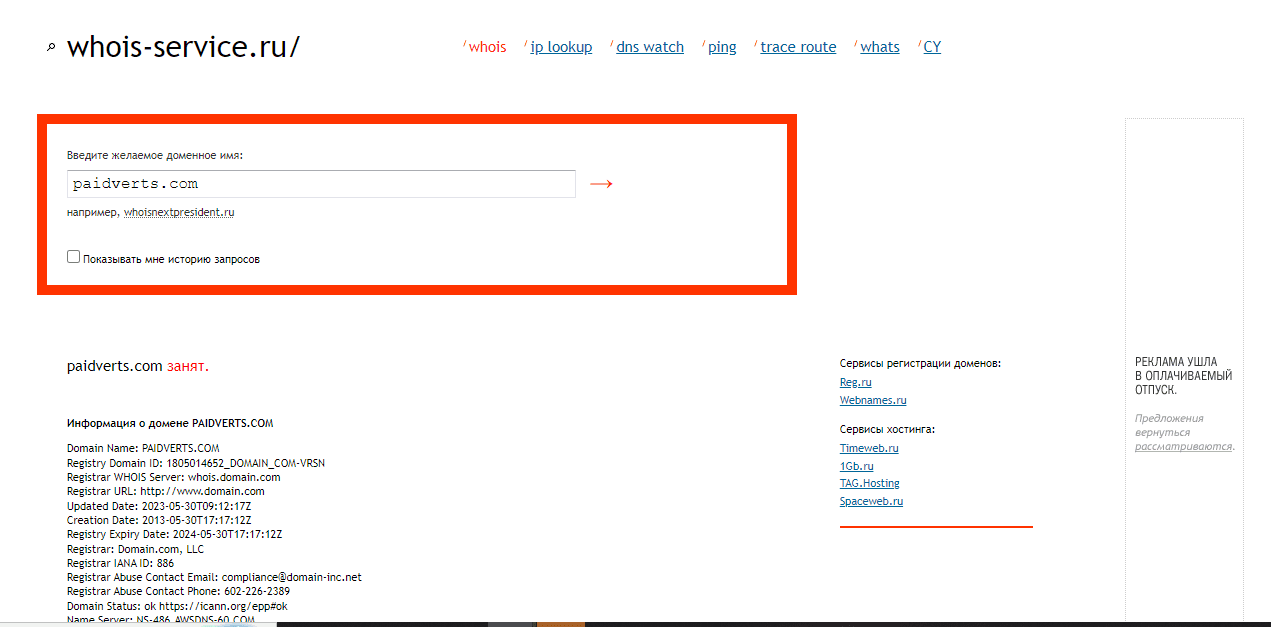Click the magnifier icon beside site title
The height and width of the screenshot is (627, 1271).
[51, 47]
